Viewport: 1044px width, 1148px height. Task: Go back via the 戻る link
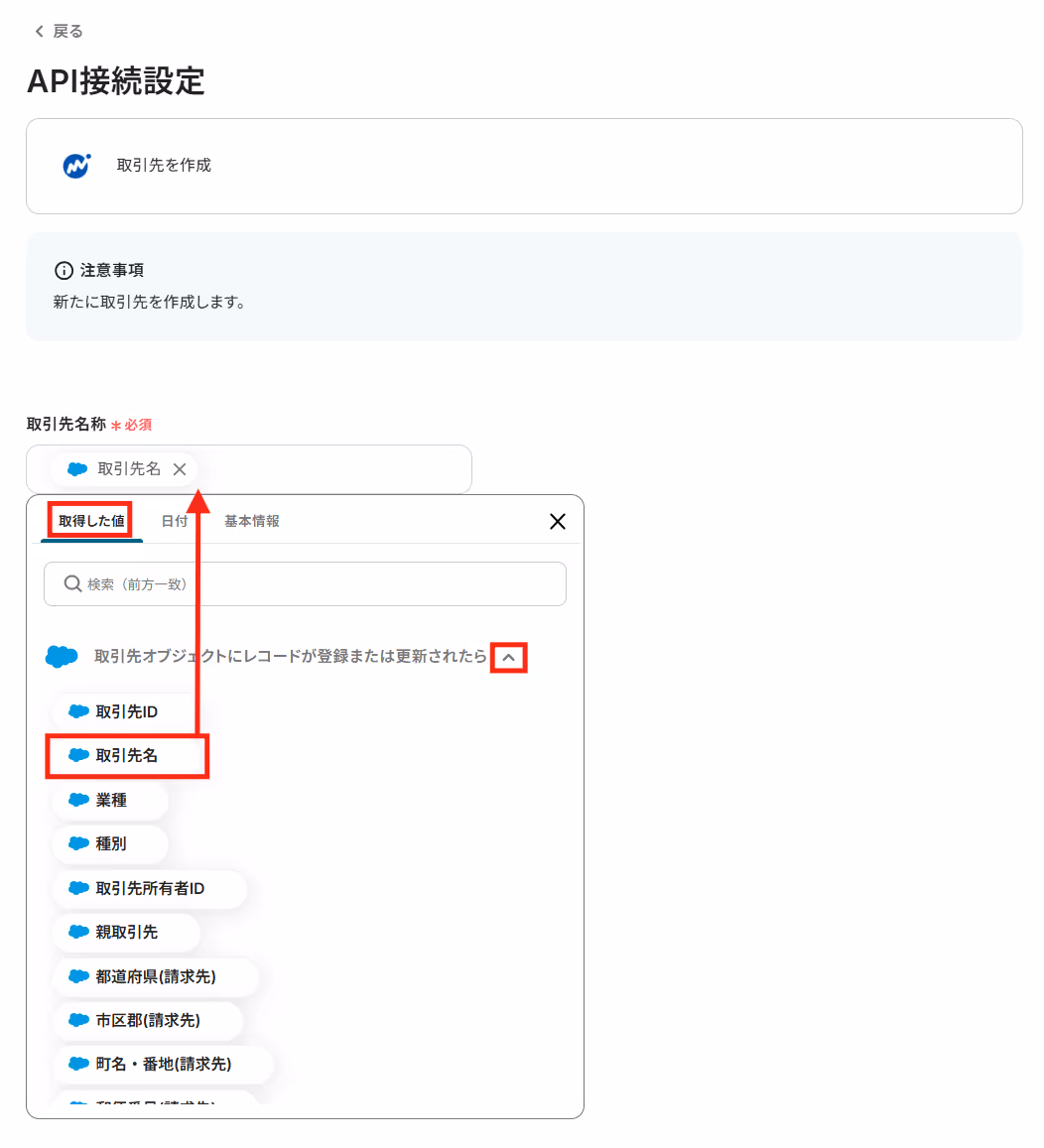[59, 32]
